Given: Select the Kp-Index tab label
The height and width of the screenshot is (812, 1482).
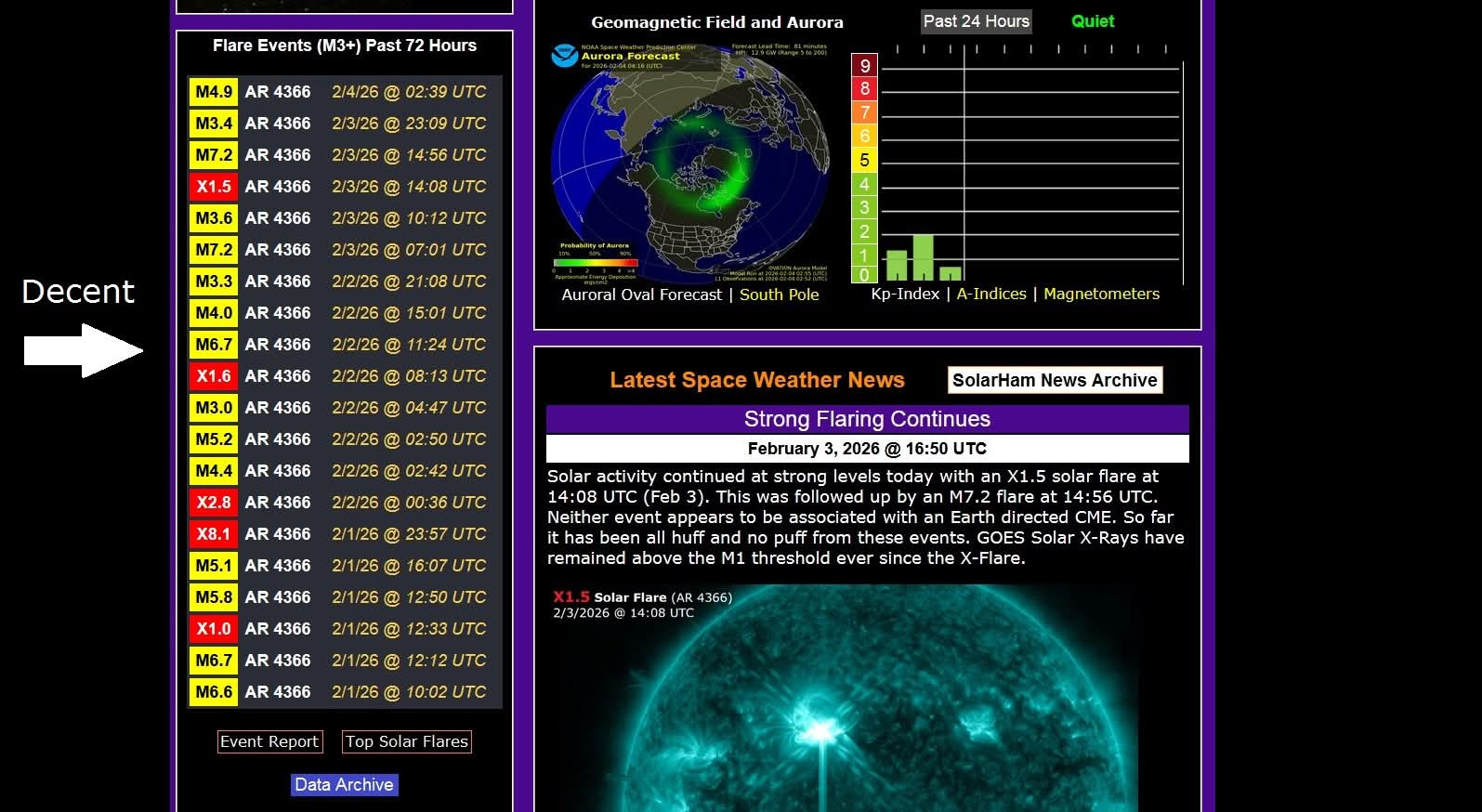Looking at the screenshot, I should (905, 294).
